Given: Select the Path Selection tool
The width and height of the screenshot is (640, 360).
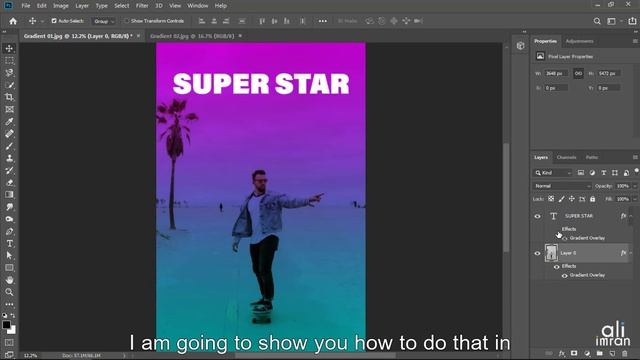Looking at the screenshot, I should click(9, 256).
